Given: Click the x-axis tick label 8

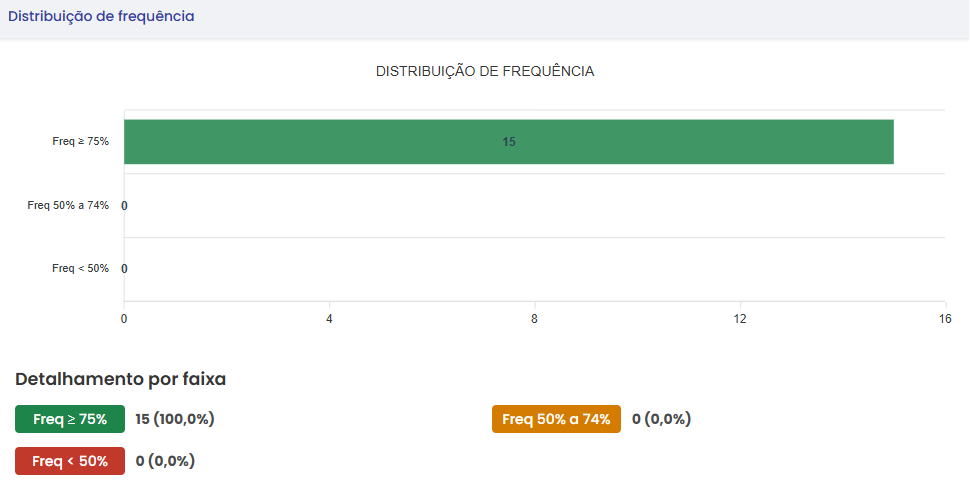Looking at the screenshot, I should 534,319.
